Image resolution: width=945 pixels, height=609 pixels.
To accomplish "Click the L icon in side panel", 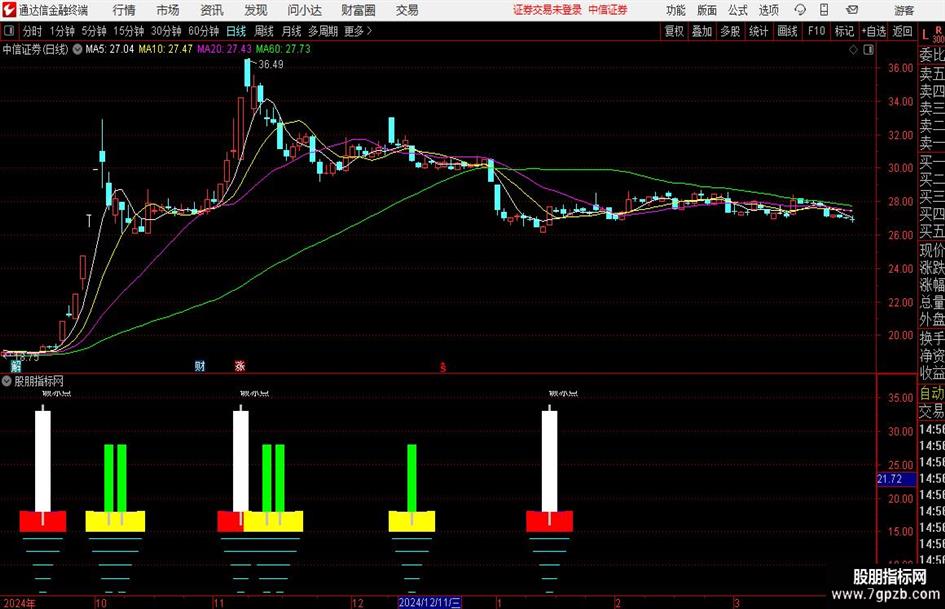I will (925, 36).
